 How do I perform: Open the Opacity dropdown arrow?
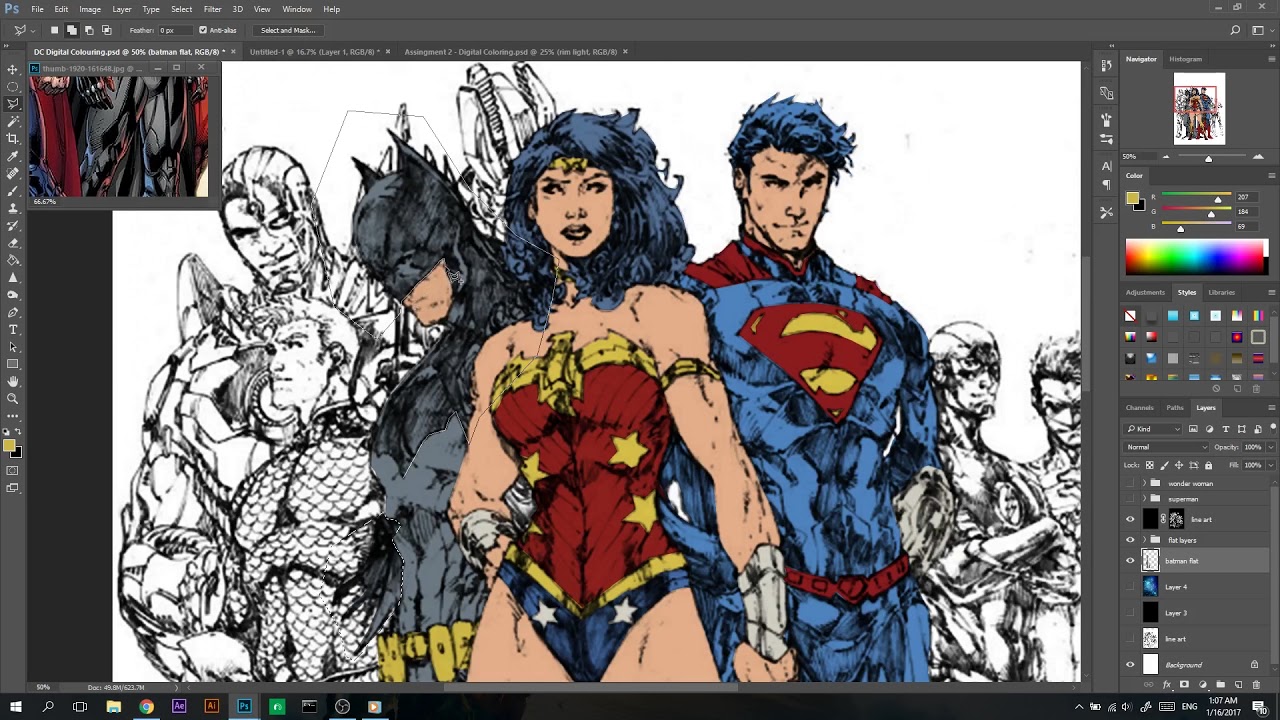pos(1271,447)
